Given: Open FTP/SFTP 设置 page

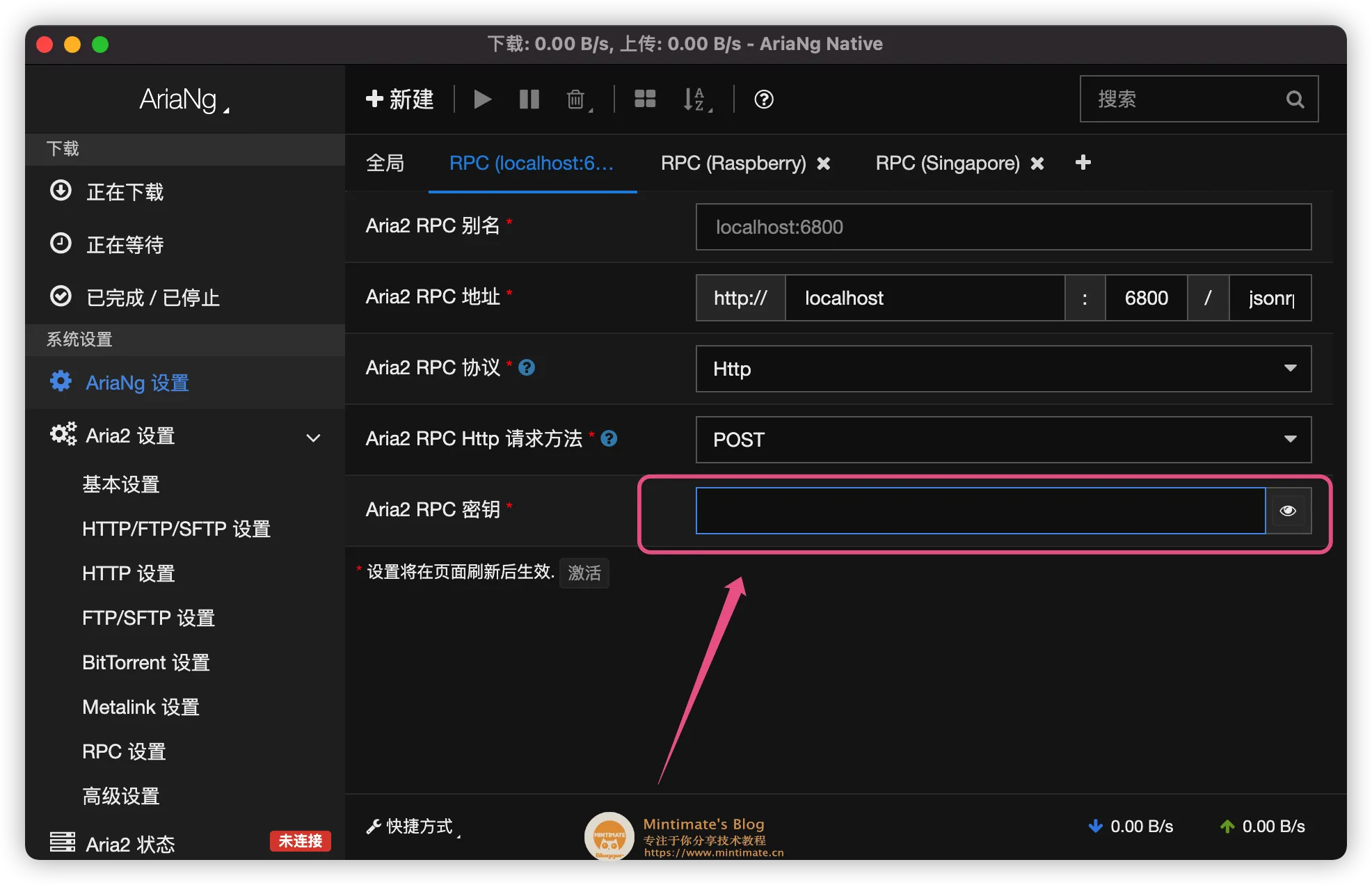Looking at the screenshot, I should [148, 618].
